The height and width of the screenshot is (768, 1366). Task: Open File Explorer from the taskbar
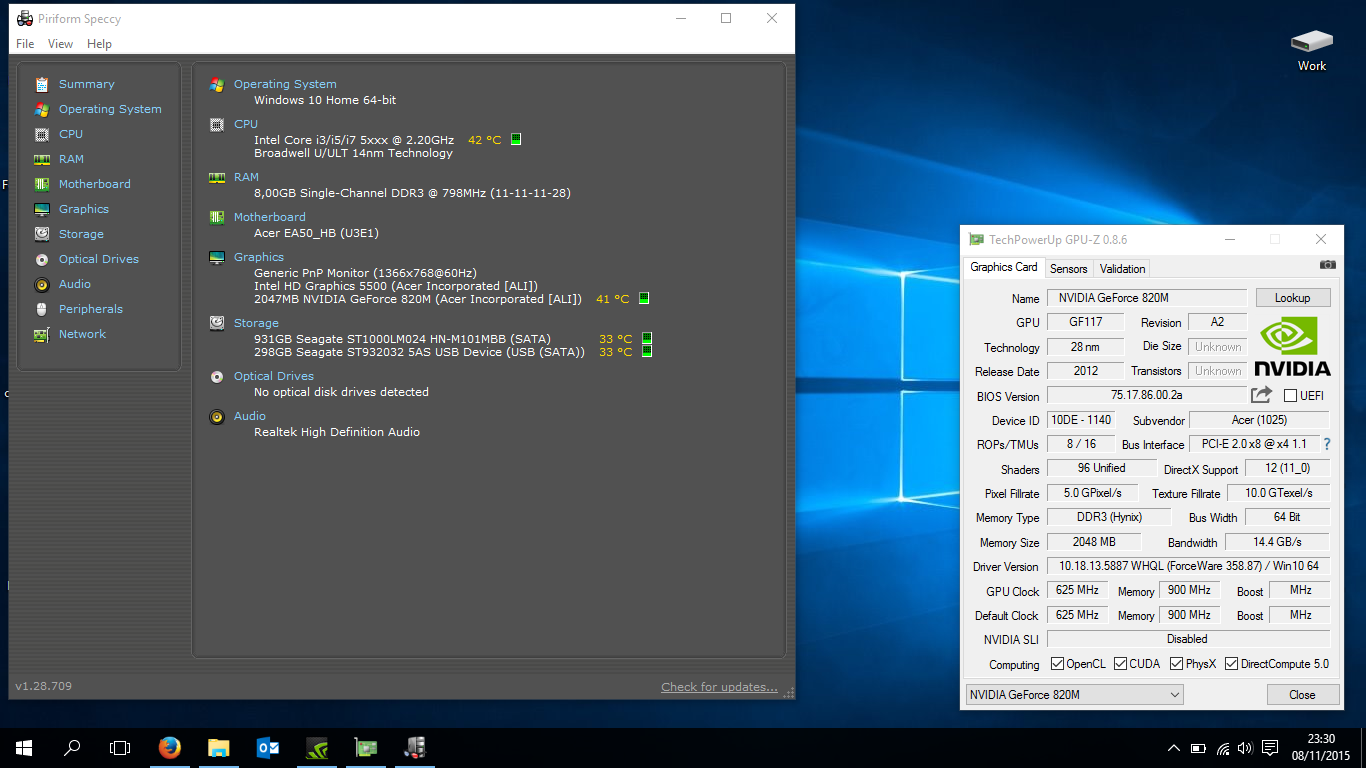pyautogui.click(x=219, y=747)
